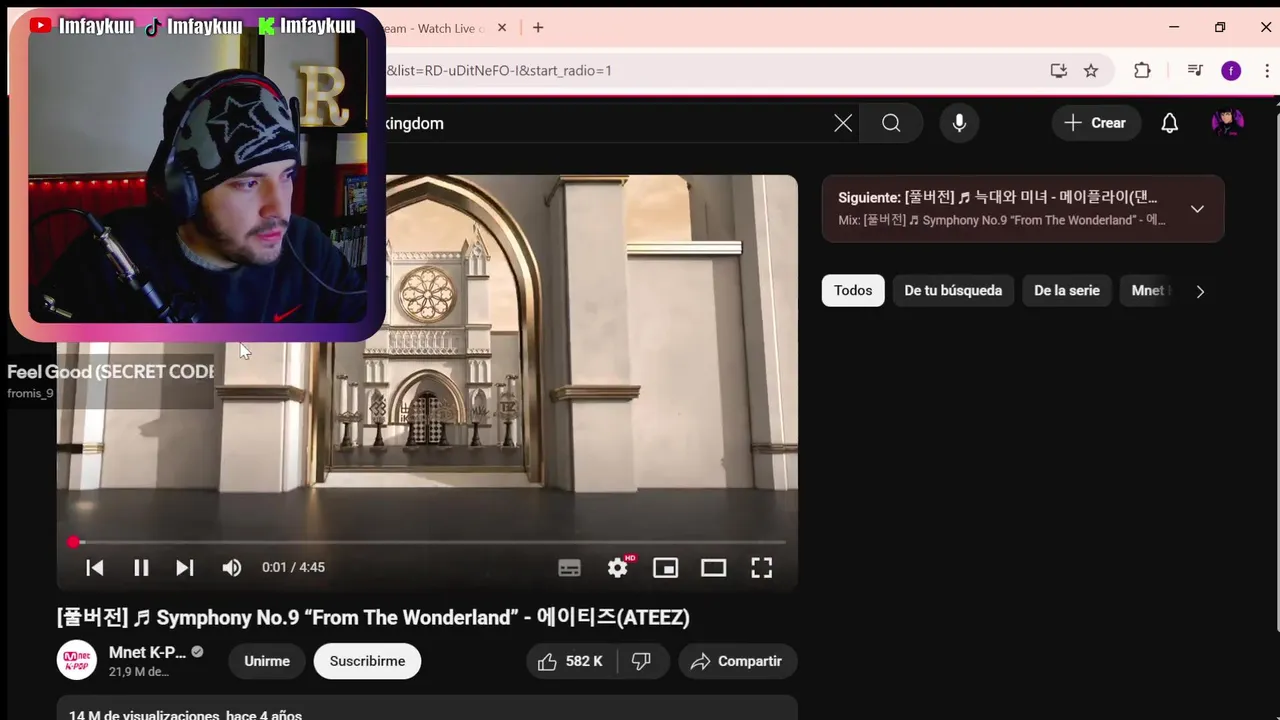This screenshot has height=720, width=1280.
Task: Click the Unirme button
Action: pyautogui.click(x=267, y=661)
